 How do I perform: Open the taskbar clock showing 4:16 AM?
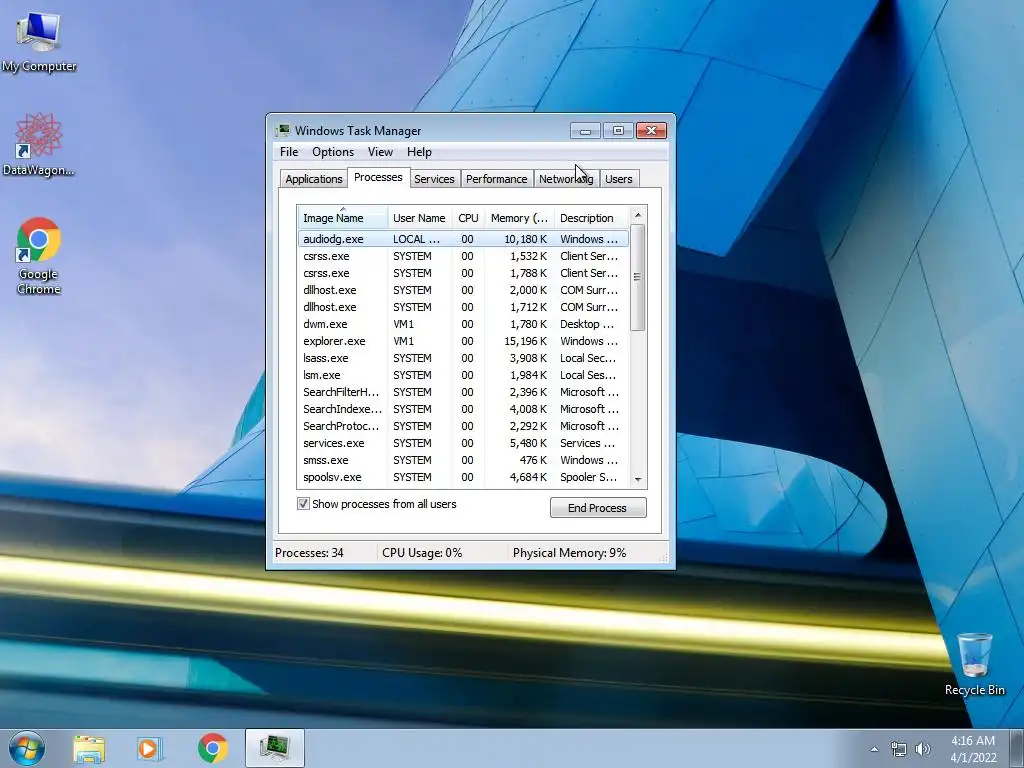(x=973, y=748)
